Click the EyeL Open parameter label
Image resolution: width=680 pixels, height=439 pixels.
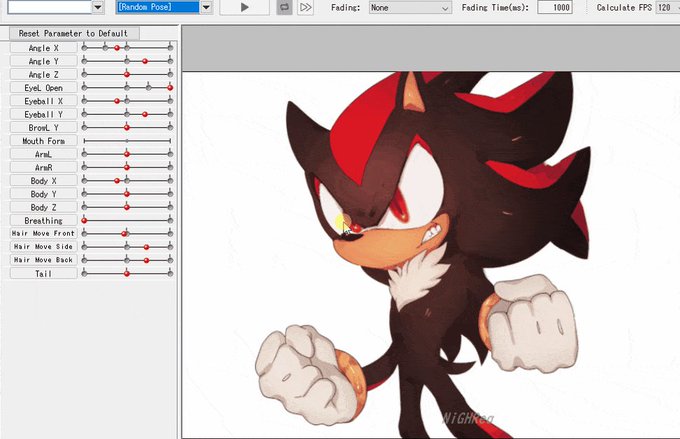pyautogui.click(x=43, y=88)
